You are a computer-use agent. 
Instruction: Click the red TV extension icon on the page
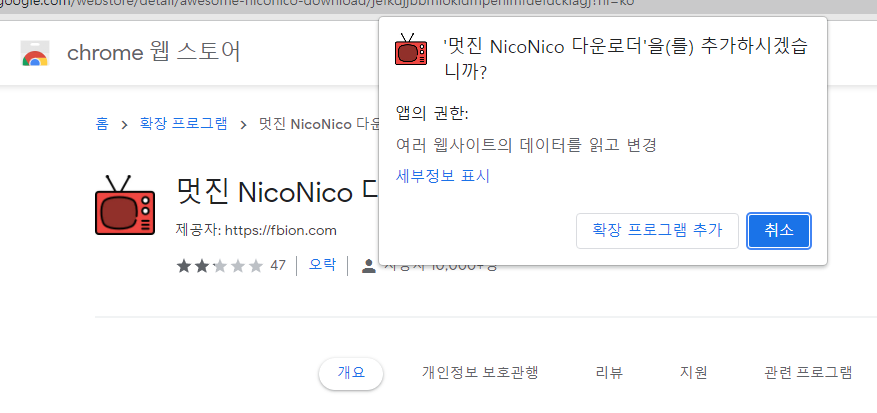tap(125, 205)
